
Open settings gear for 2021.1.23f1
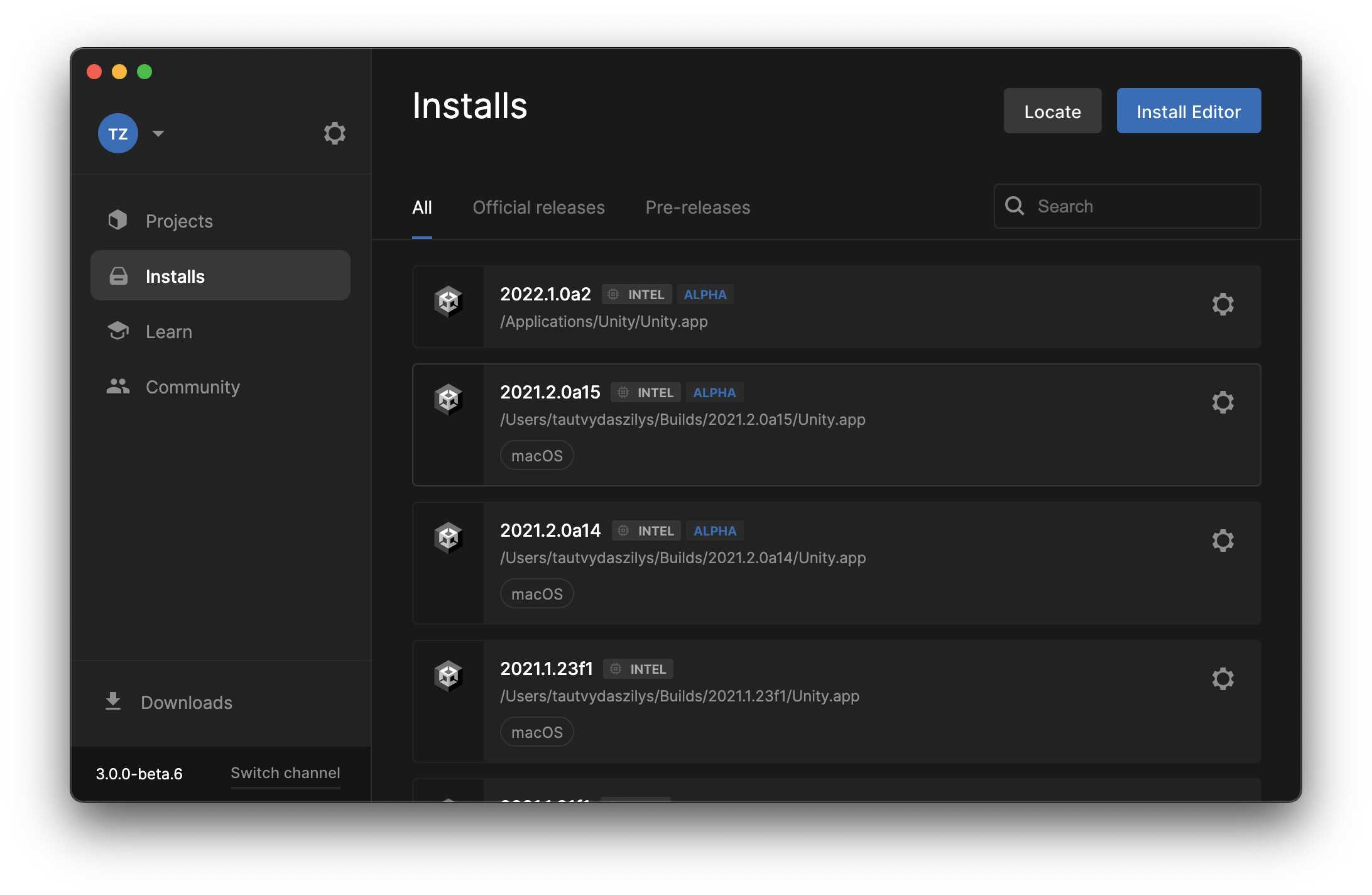click(1222, 679)
